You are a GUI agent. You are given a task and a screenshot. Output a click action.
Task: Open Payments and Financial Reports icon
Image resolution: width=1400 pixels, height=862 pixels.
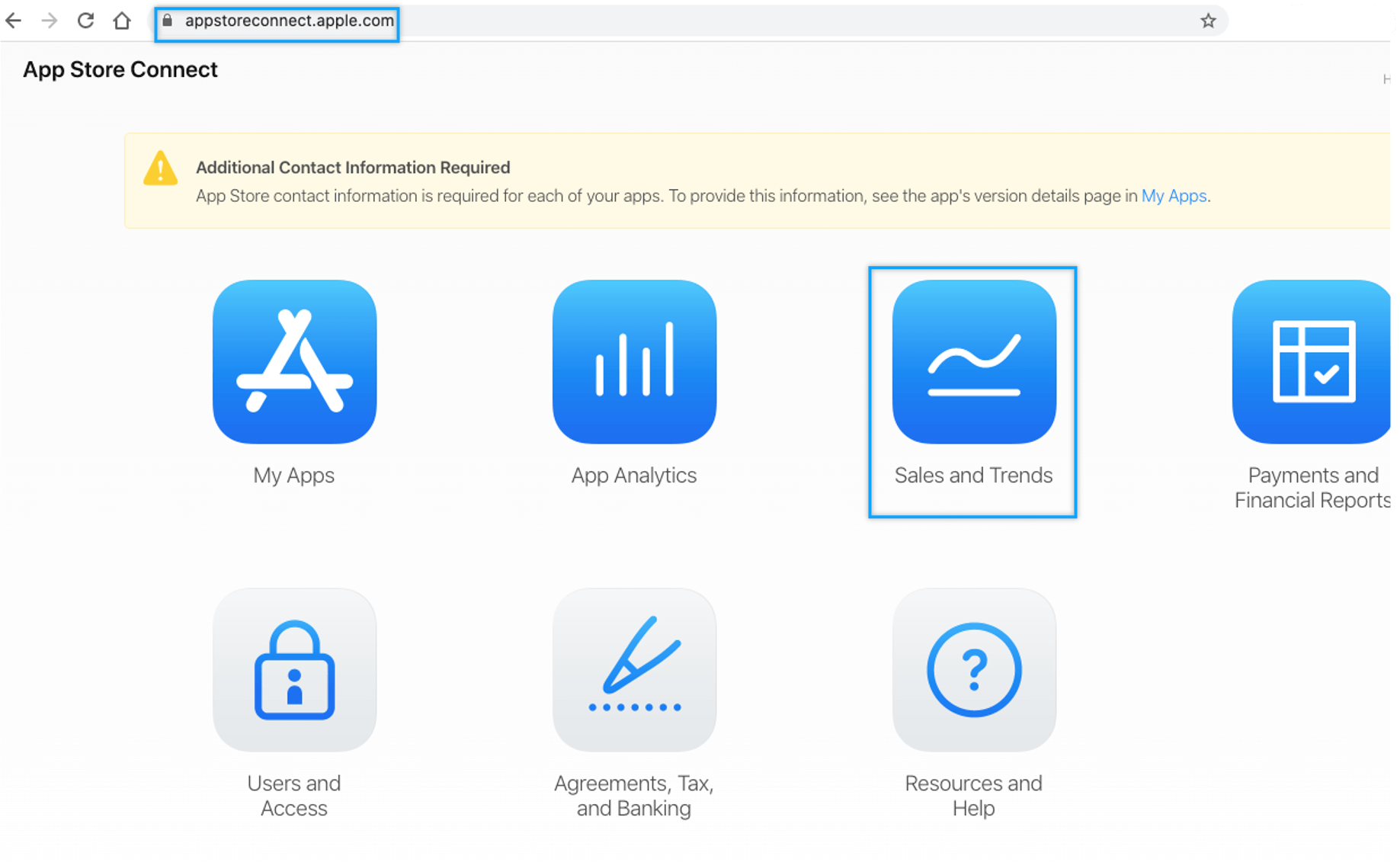click(x=1312, y=361)
